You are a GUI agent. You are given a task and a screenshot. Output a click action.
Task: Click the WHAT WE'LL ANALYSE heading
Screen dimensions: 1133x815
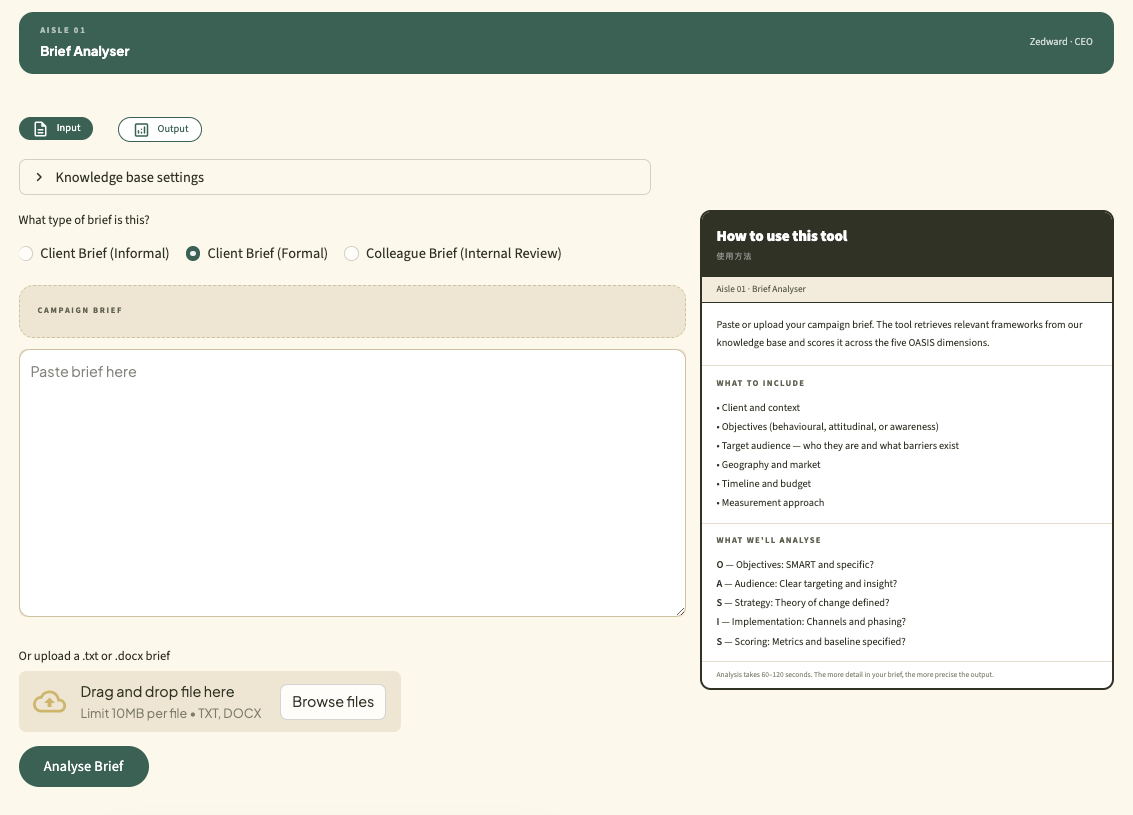coord(768,540)
